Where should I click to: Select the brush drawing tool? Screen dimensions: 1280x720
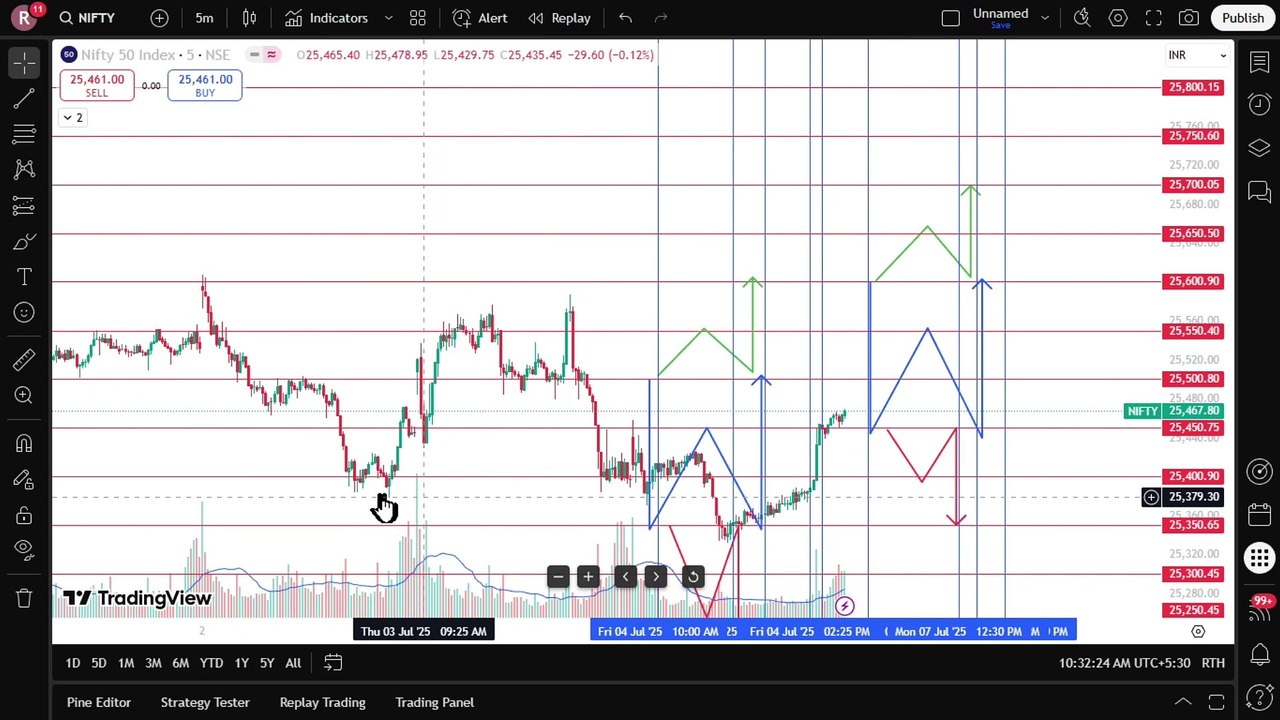point(24,241)
